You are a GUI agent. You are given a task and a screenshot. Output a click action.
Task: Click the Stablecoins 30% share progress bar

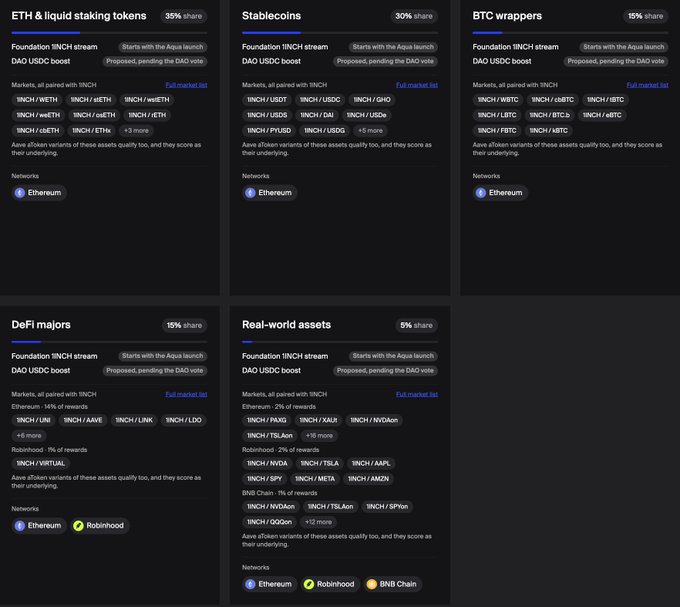click(x=340, y=33)
